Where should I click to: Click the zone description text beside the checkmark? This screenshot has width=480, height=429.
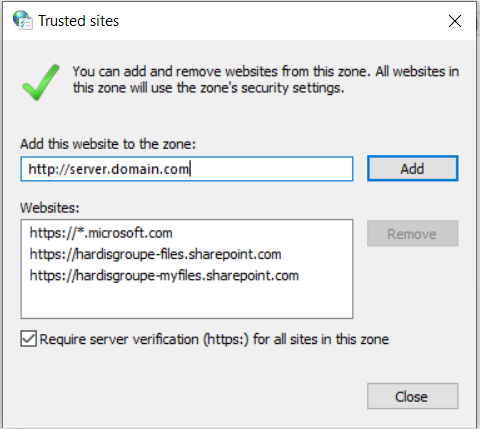pyautogui.click(x=266, y=80)
